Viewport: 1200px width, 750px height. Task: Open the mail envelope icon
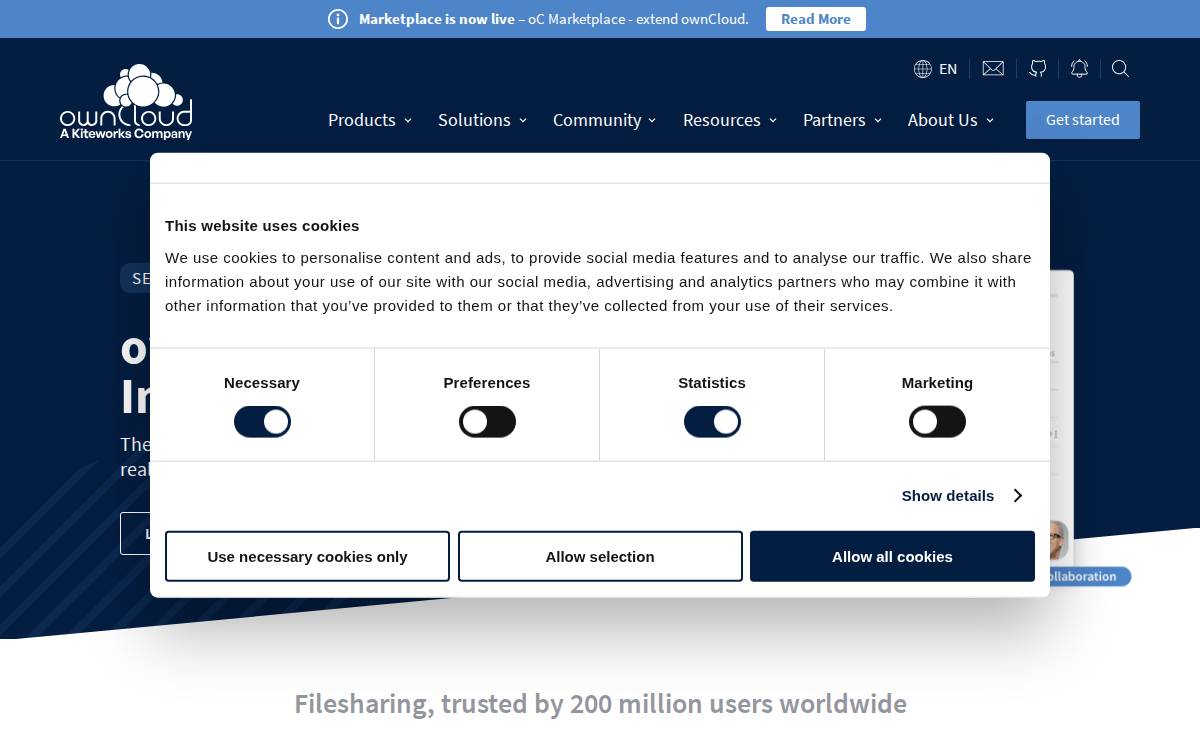993,69
